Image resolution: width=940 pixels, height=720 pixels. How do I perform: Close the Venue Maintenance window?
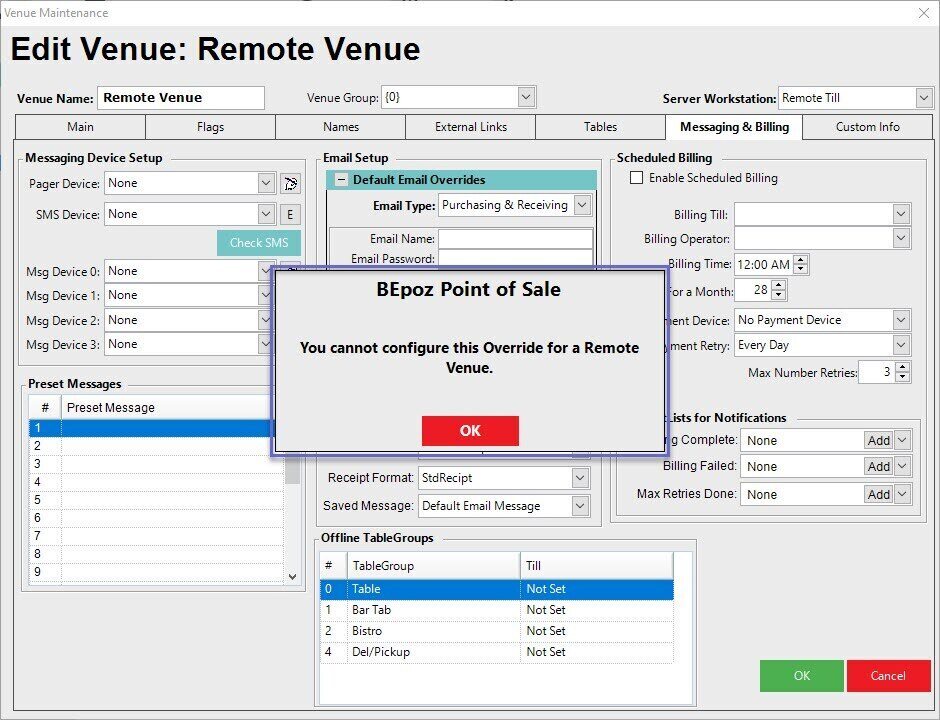coord(922,13)
